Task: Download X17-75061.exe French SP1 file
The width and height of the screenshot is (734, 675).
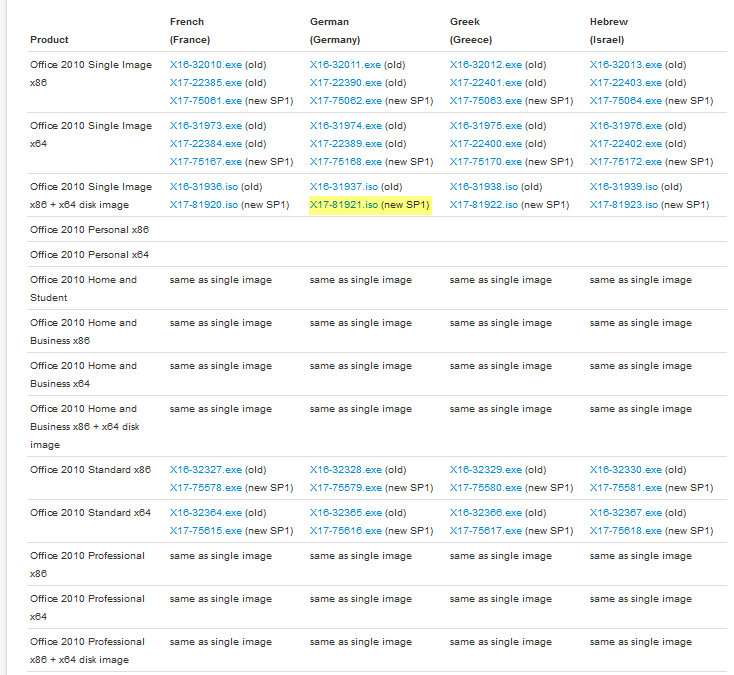Action: [x=206, y=101]
